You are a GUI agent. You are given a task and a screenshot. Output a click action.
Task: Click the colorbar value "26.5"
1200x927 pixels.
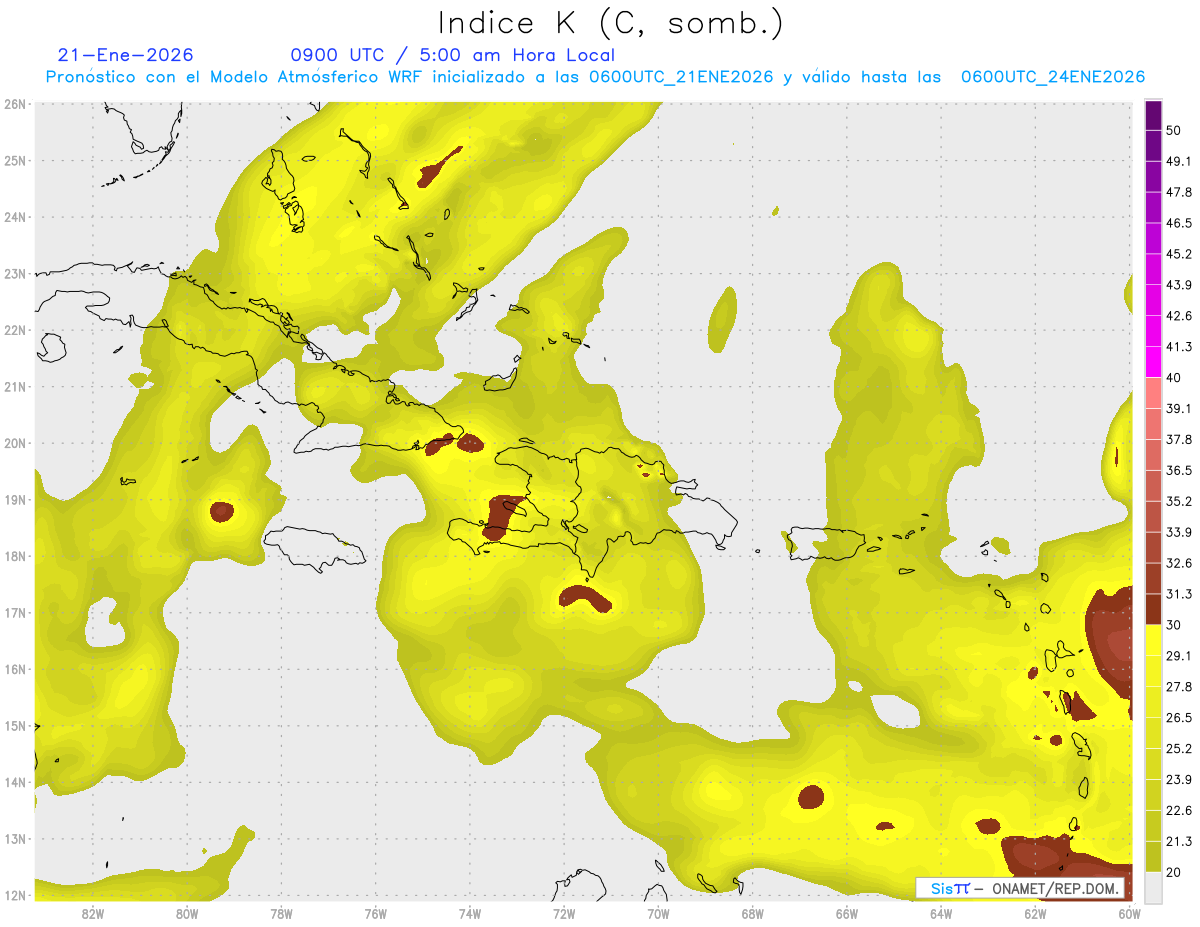point(1178,718)
